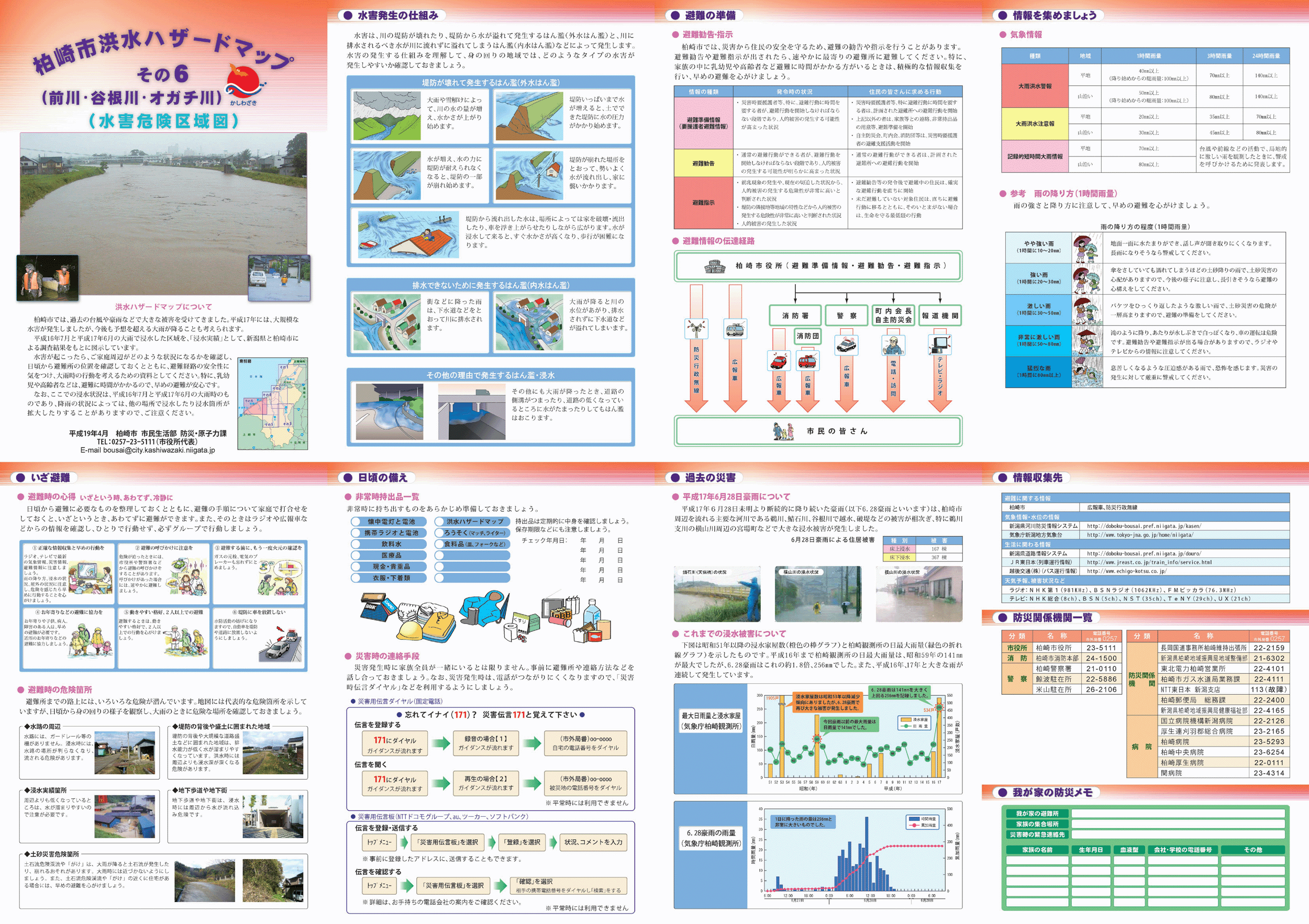Select the 水害発生の仕組み section heading

click(x=398, y=15)
